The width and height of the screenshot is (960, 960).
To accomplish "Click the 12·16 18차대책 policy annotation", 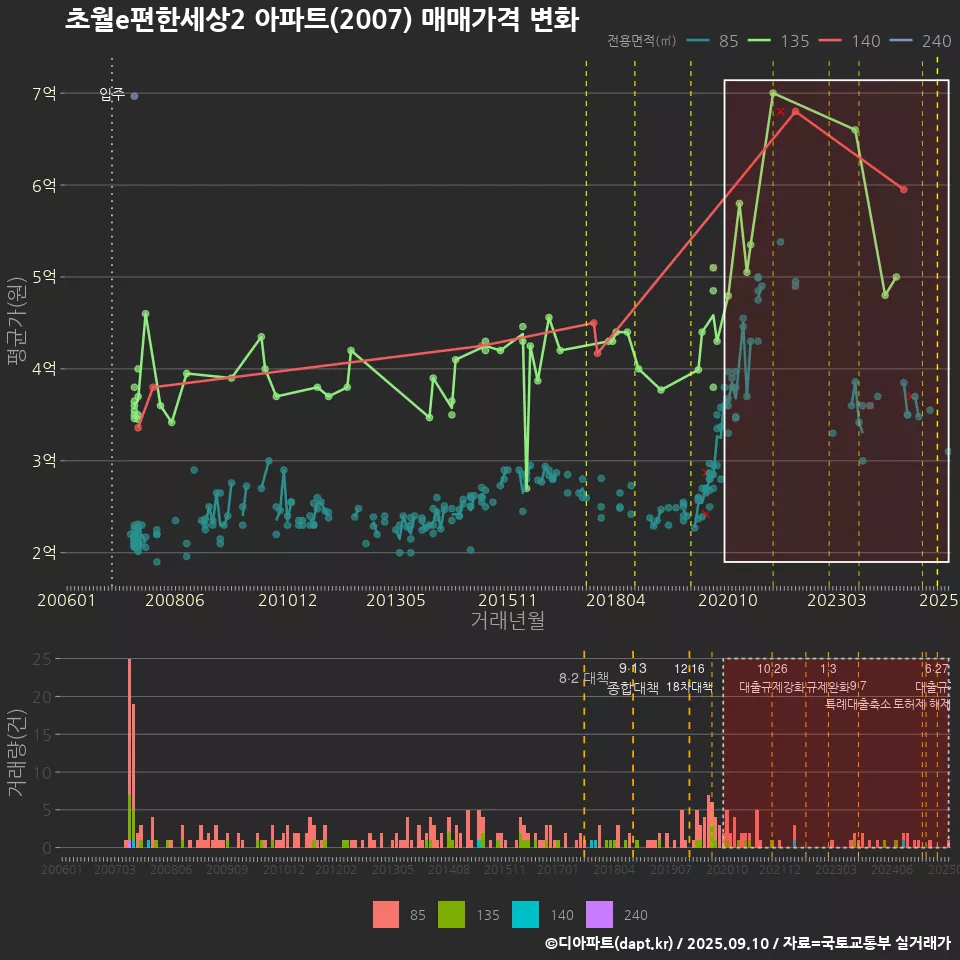I will 689,678.
